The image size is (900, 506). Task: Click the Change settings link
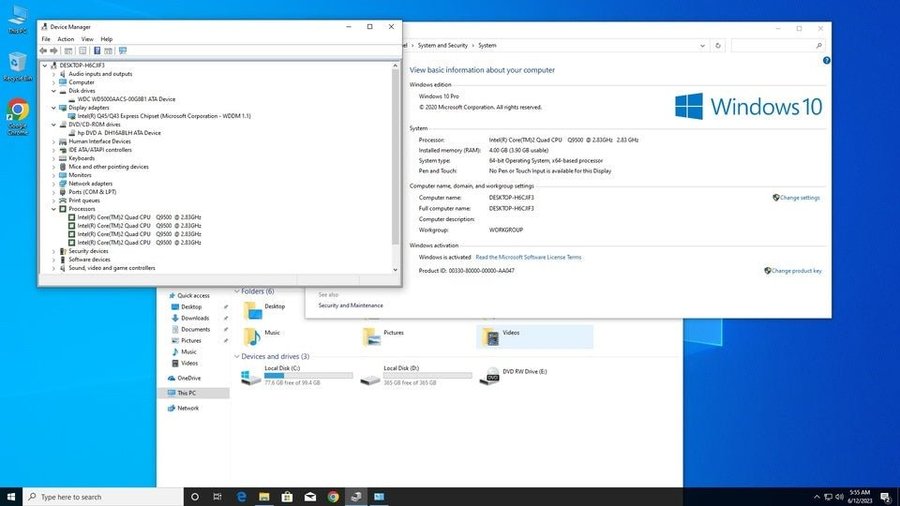click(x=799, y=198)
